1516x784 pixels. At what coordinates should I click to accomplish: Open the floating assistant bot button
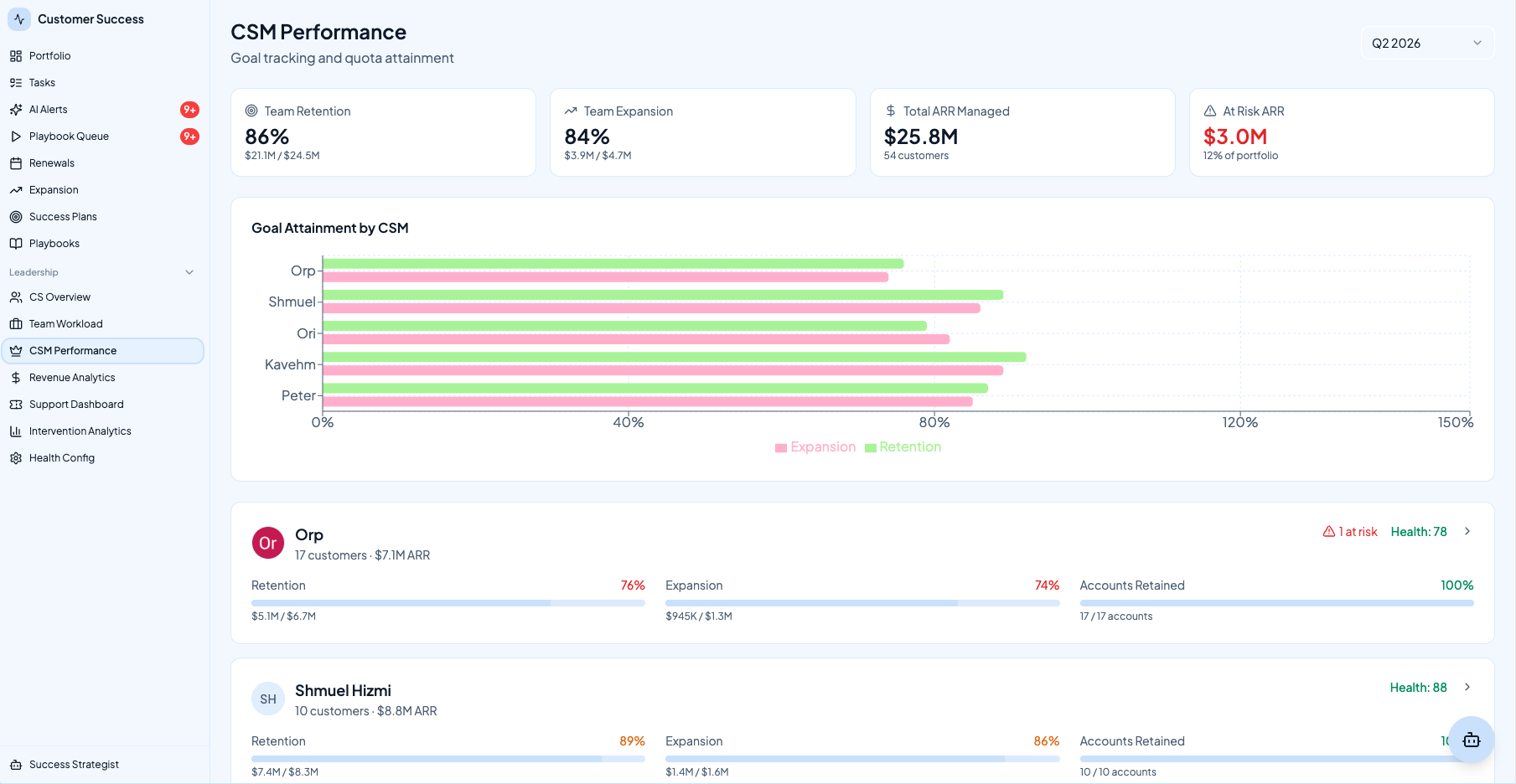tap(1472, 740)
